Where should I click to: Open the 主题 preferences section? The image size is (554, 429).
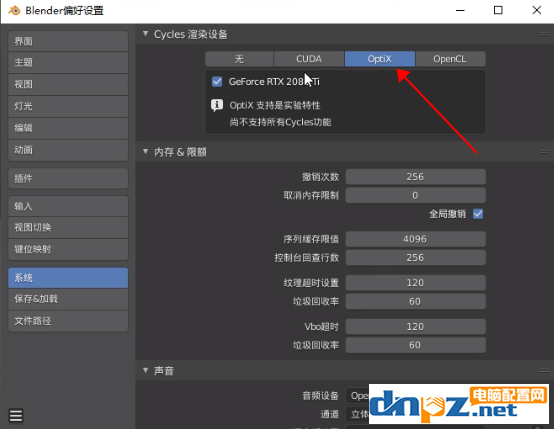(x=68, y=63)
